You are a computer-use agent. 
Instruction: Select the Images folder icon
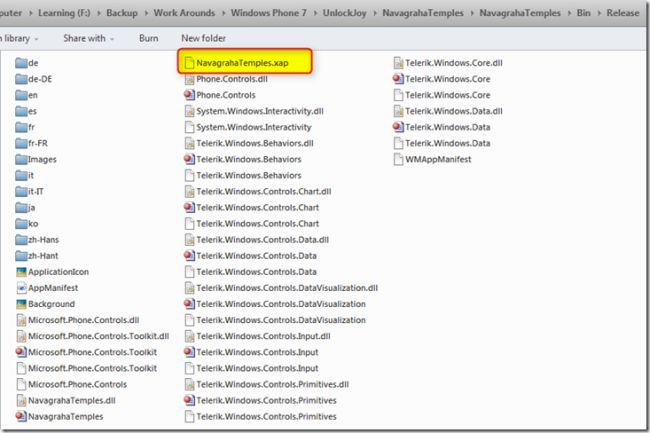(21, 159)
